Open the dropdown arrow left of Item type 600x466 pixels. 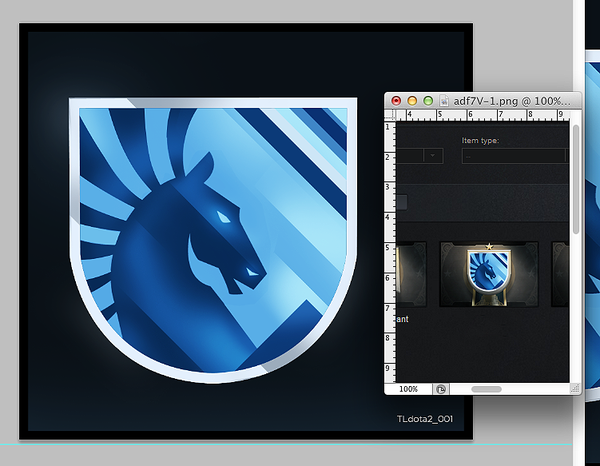[433, 156]
